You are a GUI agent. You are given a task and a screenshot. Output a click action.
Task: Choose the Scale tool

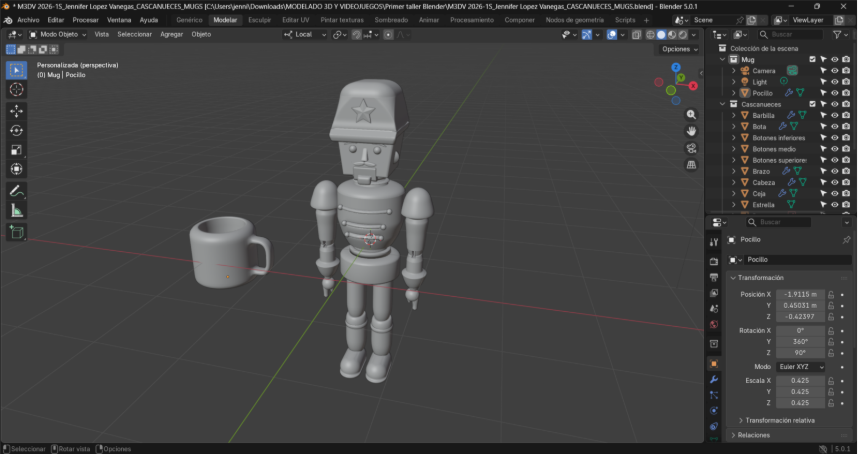coord(16,150)
